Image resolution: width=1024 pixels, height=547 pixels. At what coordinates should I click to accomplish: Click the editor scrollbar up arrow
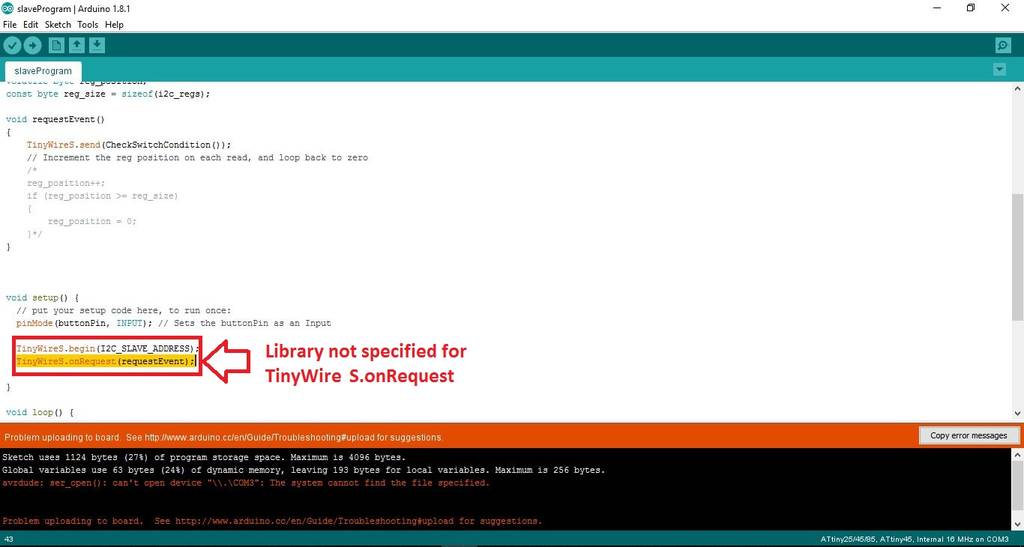pyautogui.click(x=1017, y=88)
